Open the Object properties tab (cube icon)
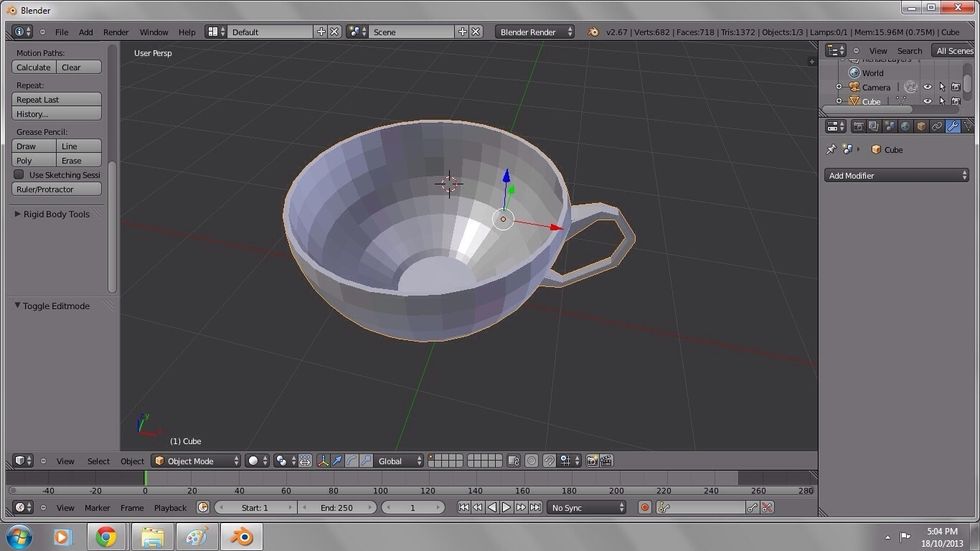Image resolution: width=980 pixels, height=551 pixels. [x=921, y=126]
